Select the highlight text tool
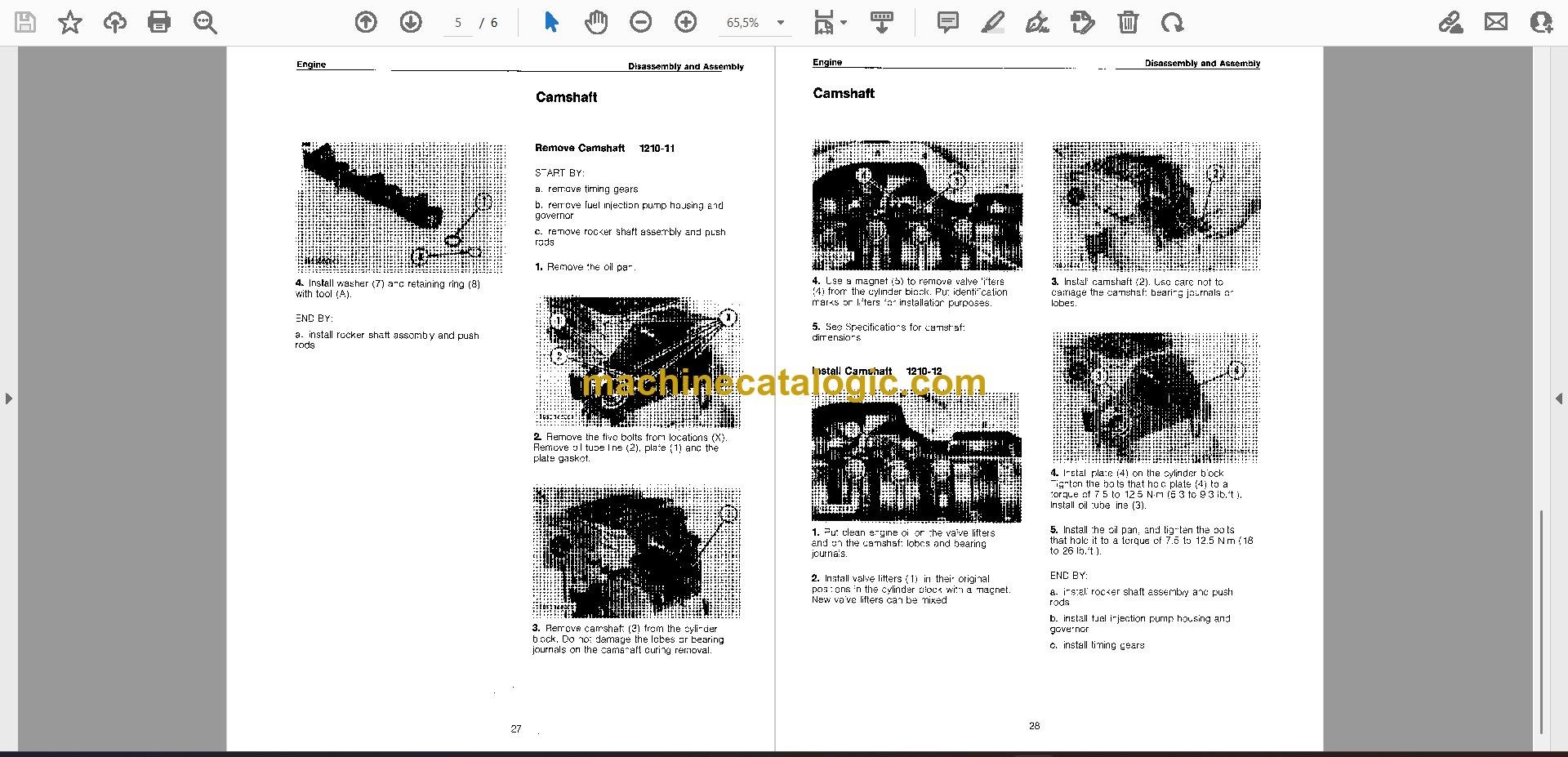 coord(992,23)
